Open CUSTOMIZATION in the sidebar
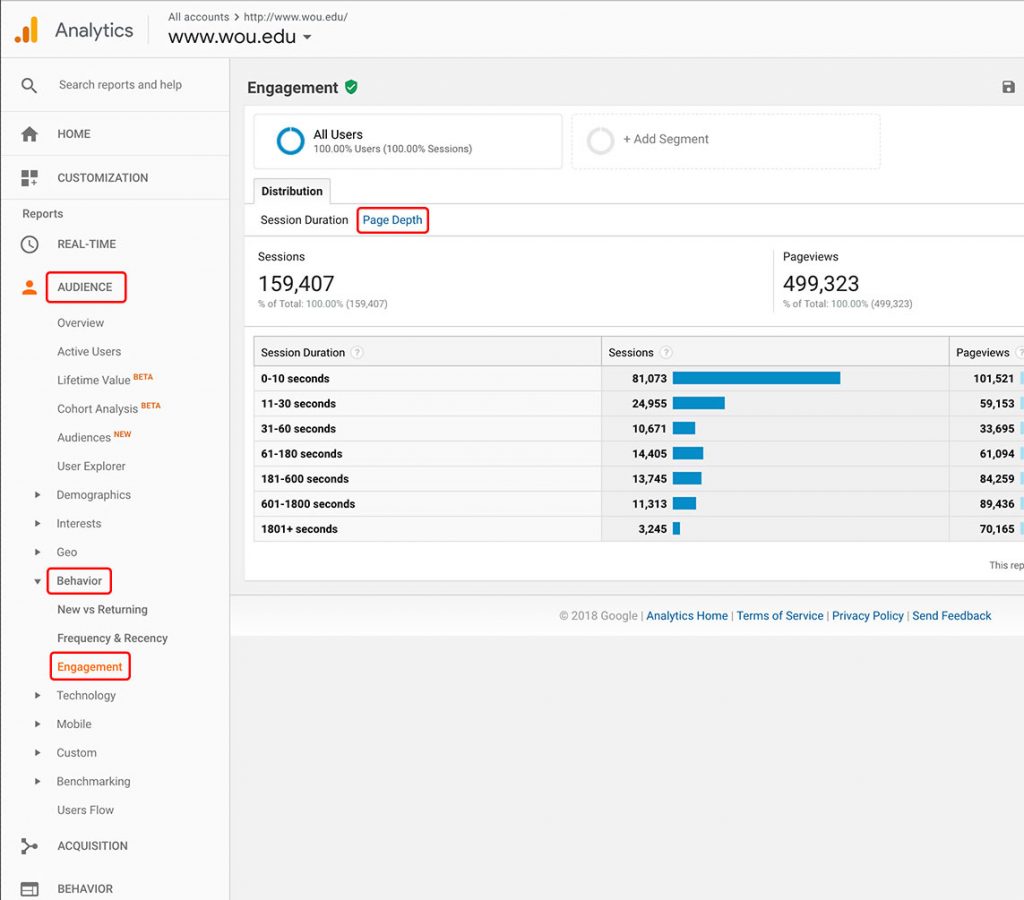The width and height of the screenshot is (1024, 900). (103, 178)
